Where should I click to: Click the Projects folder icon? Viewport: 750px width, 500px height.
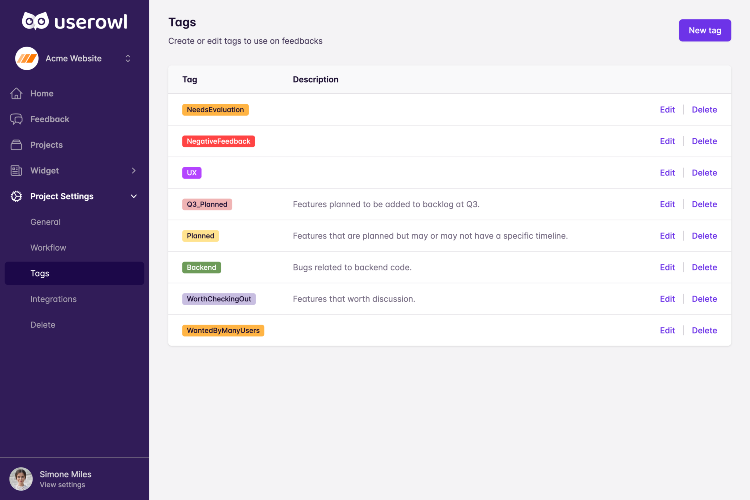pos(16,145)
